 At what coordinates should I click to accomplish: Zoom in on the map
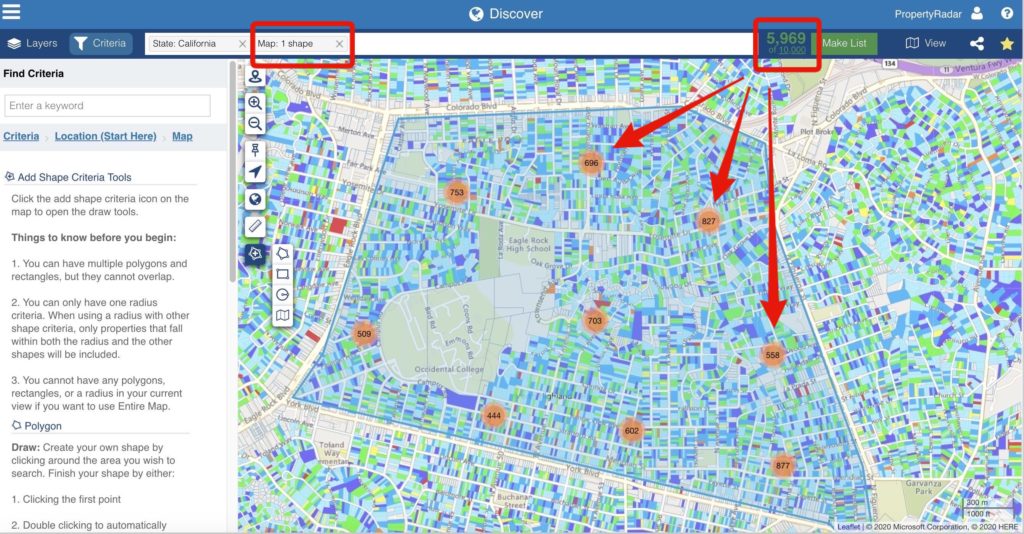coord(255,102)
